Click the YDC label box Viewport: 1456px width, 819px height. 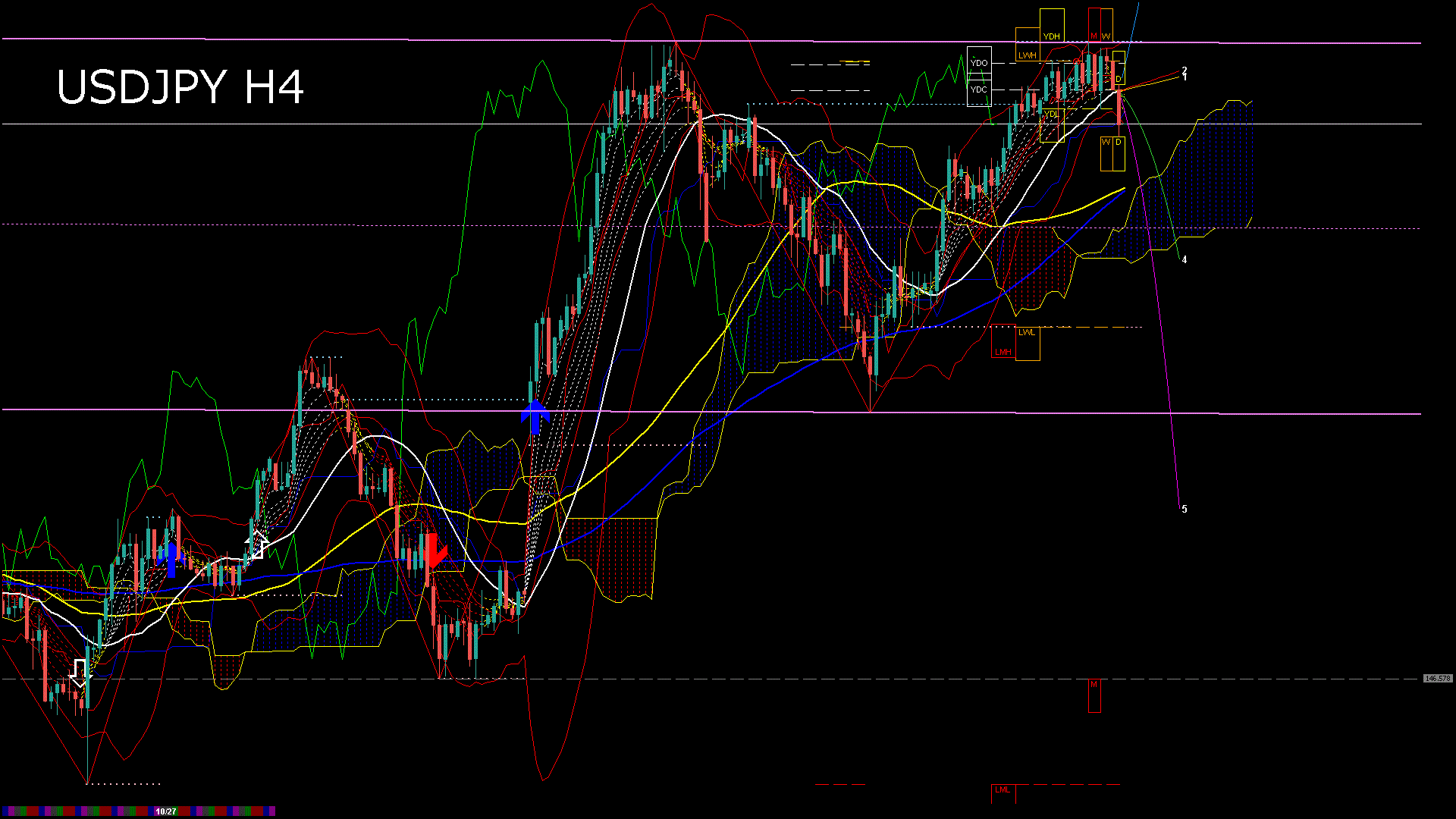(x=979, y=89)
